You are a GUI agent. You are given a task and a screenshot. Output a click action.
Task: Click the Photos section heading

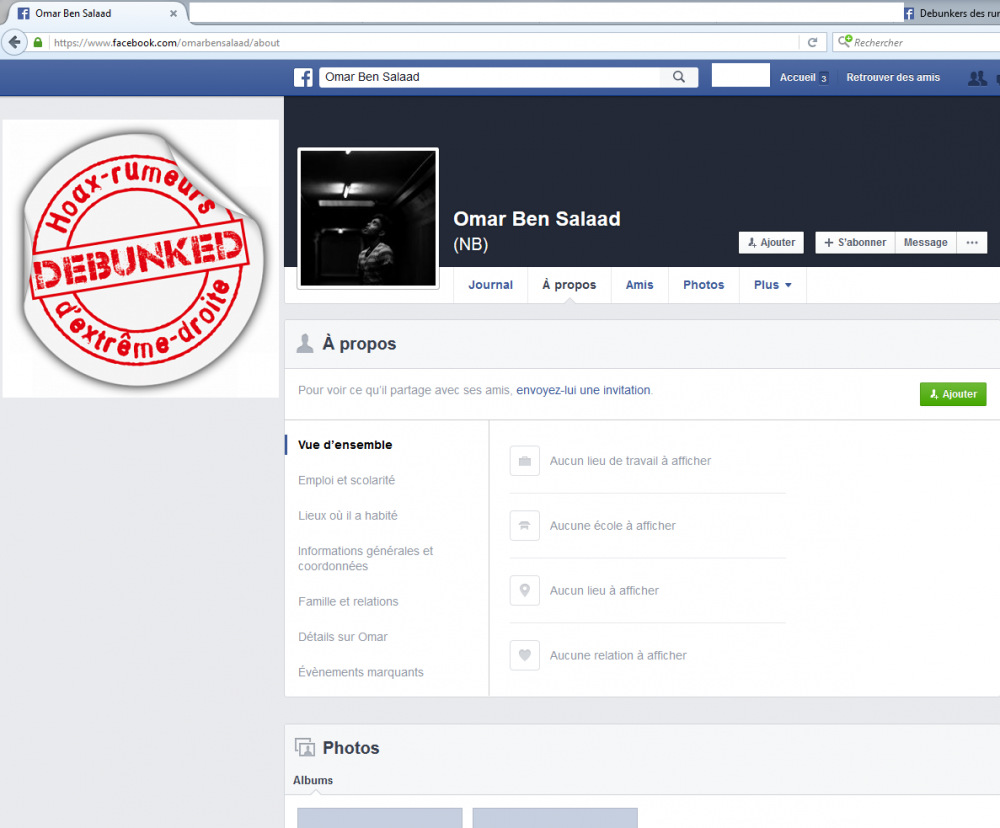[351, 748]
